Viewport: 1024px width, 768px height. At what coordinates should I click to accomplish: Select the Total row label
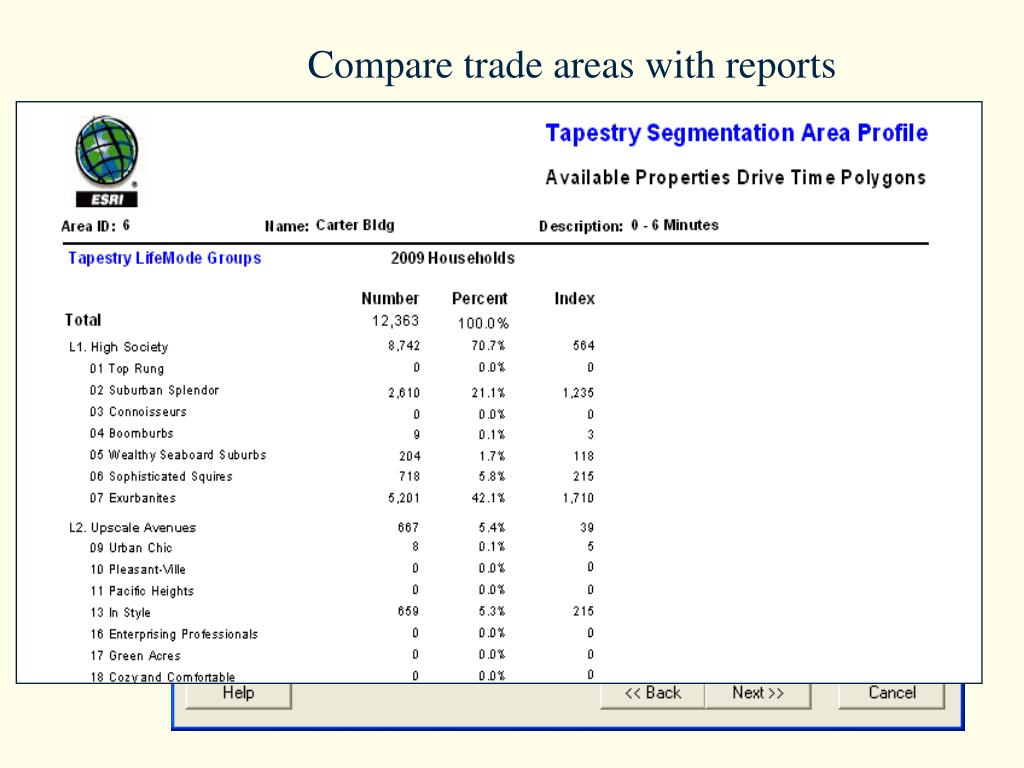point(83,320)
